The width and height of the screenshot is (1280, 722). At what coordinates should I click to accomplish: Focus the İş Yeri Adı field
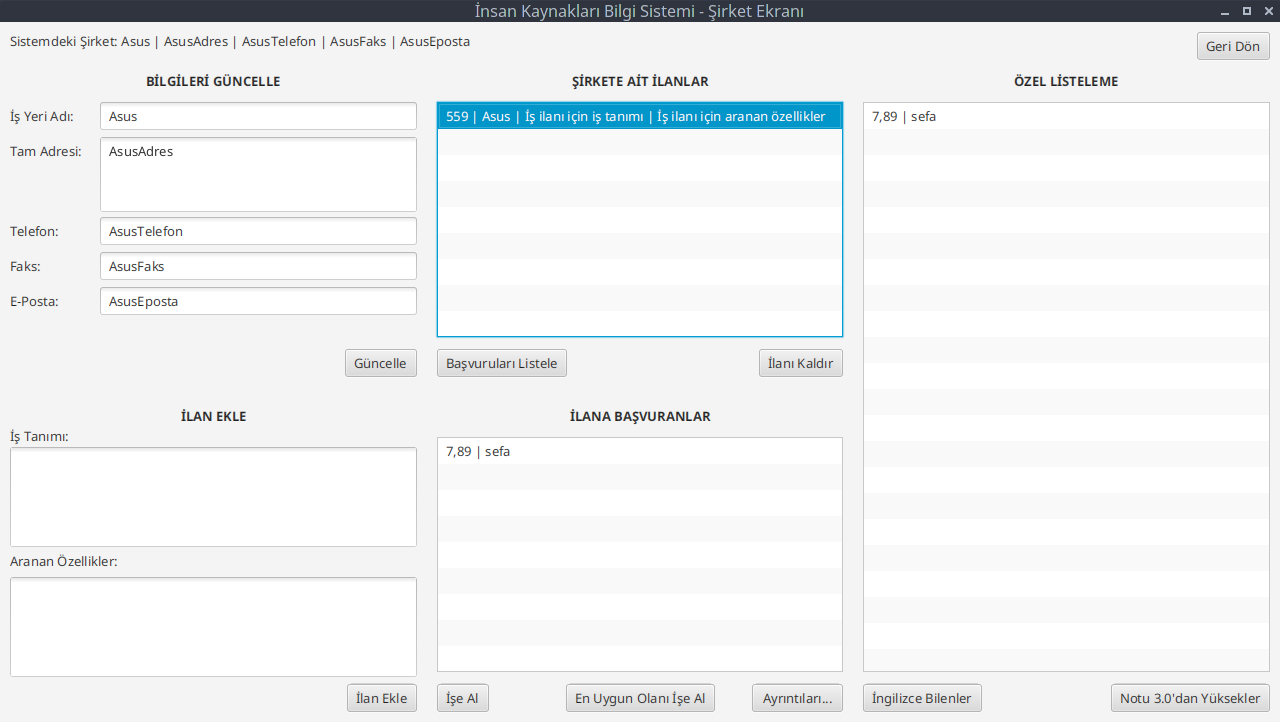click(x=258, y=116)
